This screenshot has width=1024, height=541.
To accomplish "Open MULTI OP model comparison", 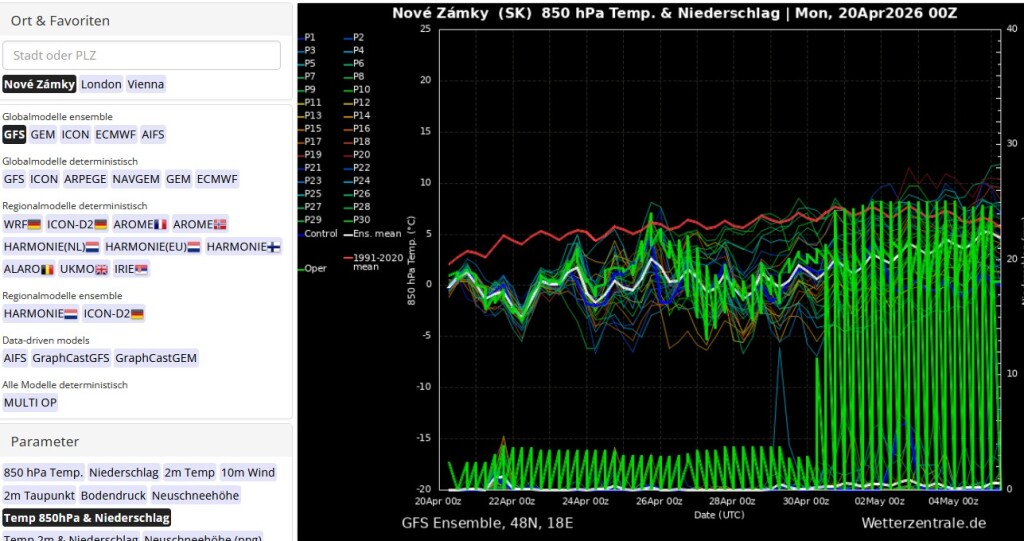I will (x=30, y=402).
